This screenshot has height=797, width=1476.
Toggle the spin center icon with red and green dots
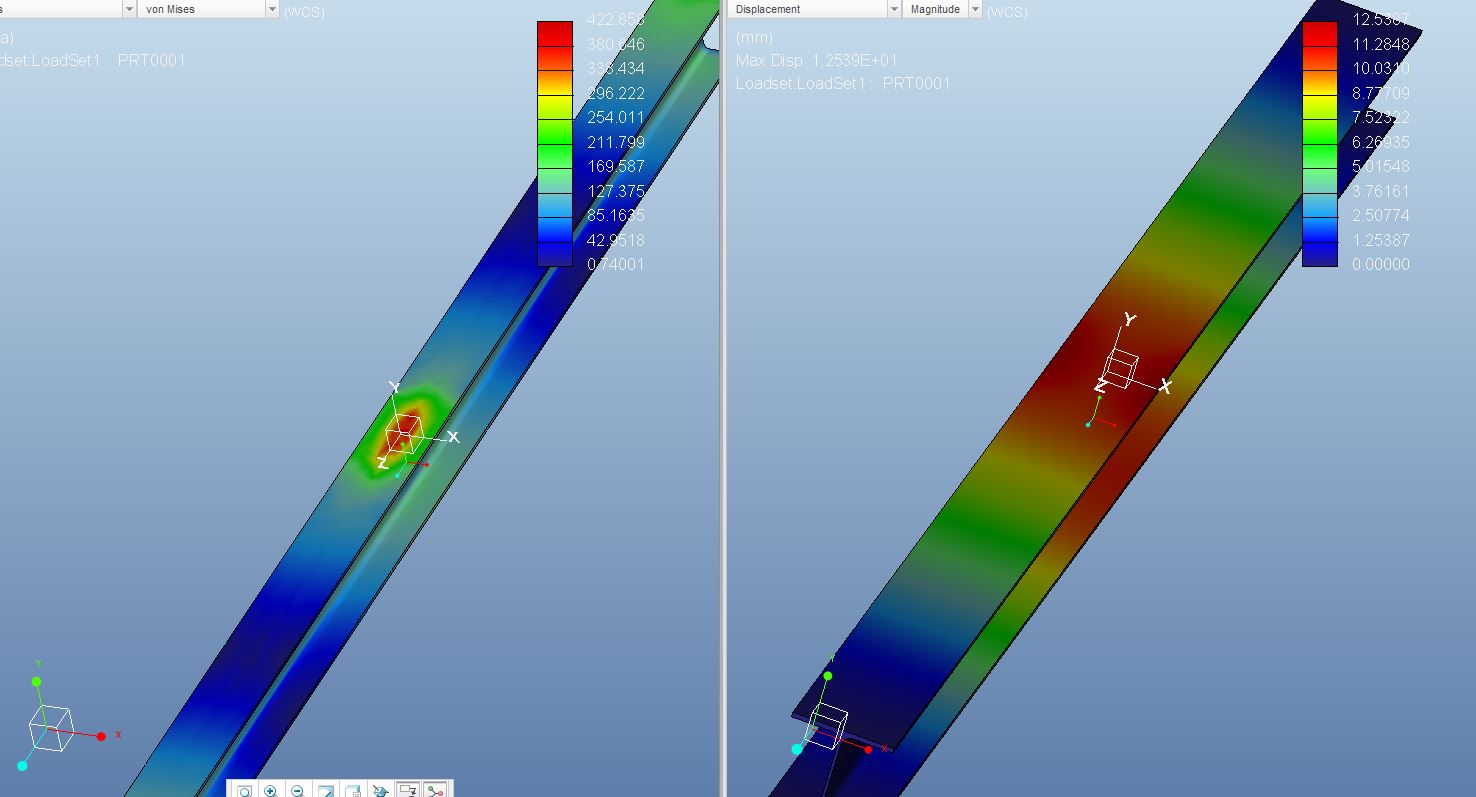(434, 790)
